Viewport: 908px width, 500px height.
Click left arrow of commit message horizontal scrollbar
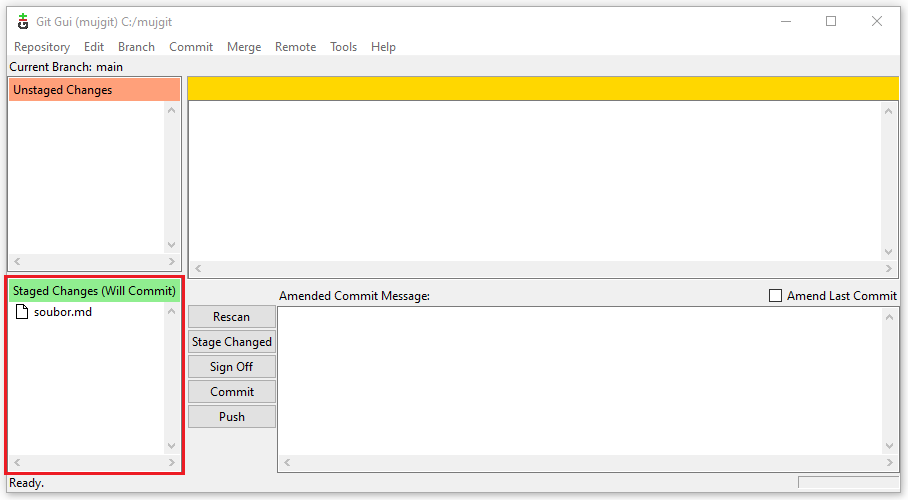tap(287, 462)
